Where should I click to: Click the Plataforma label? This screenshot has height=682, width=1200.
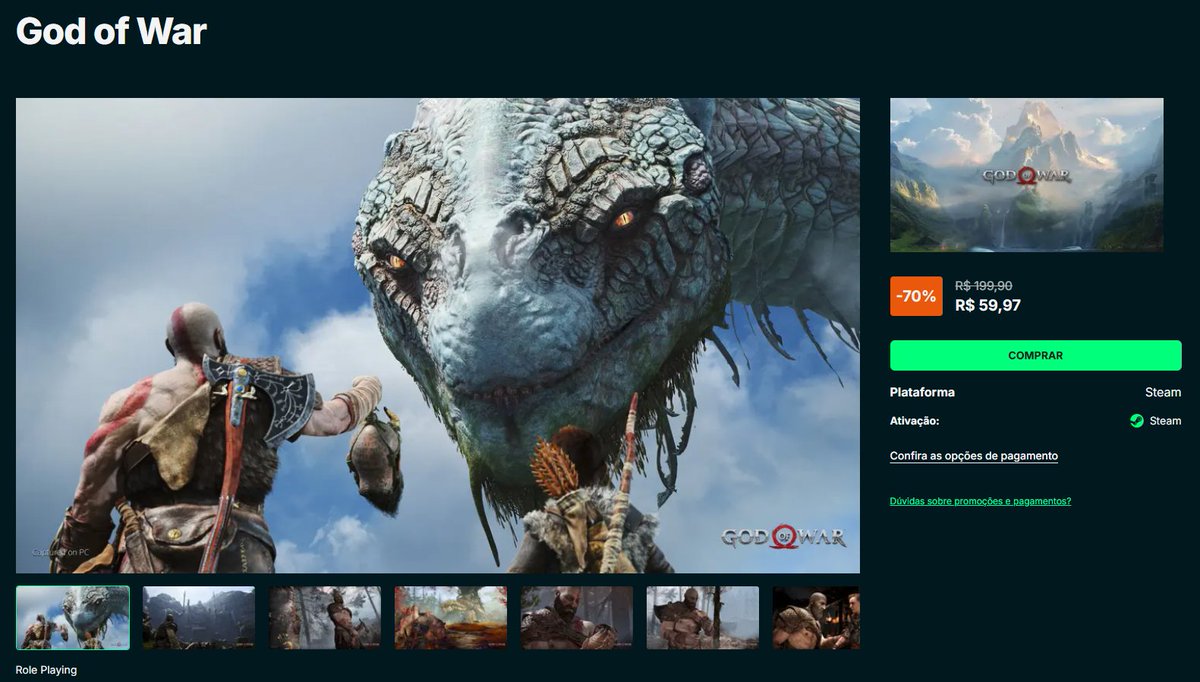coord(922,392)
